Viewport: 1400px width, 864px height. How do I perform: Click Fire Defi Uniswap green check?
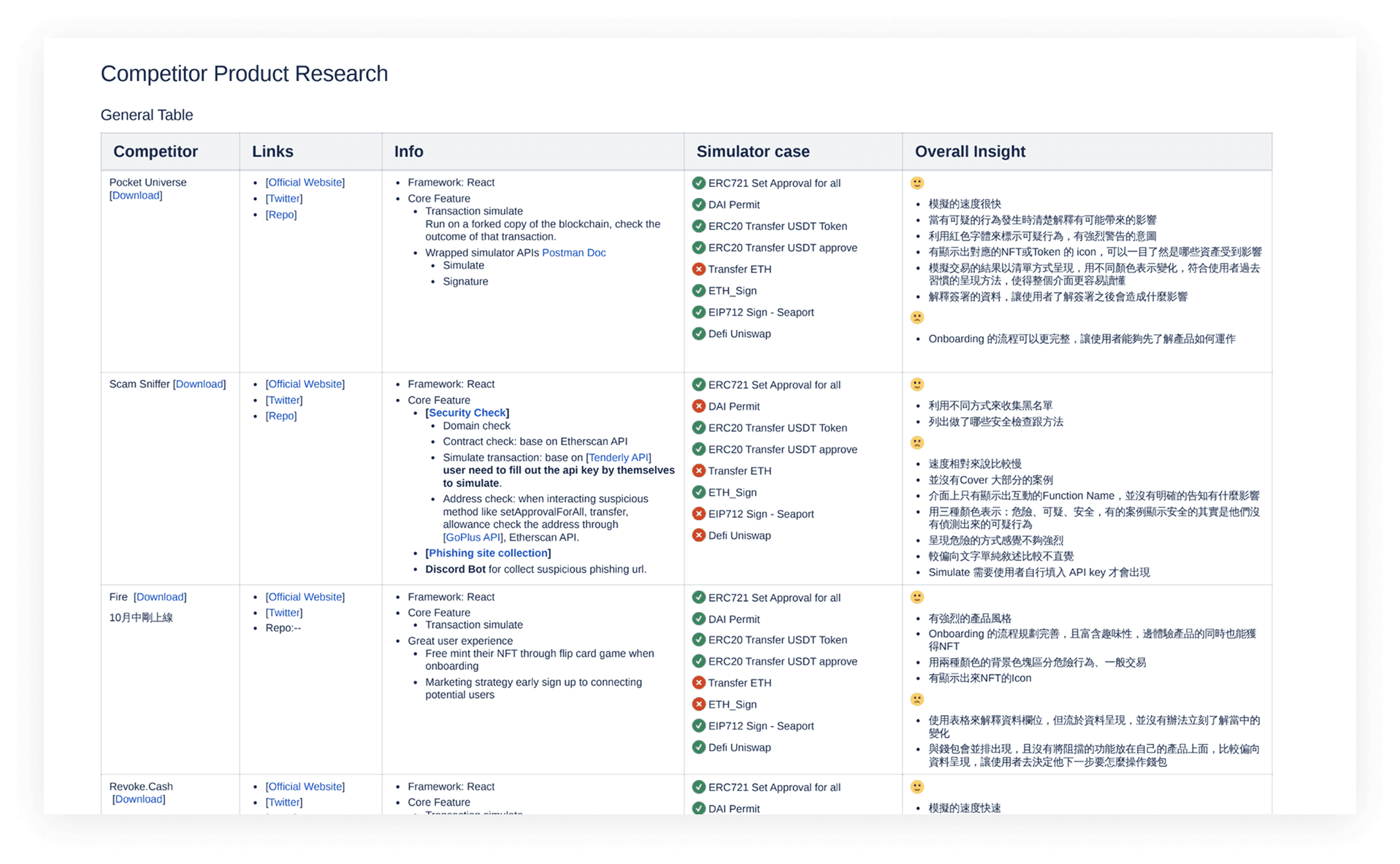[x=699, y=748]
